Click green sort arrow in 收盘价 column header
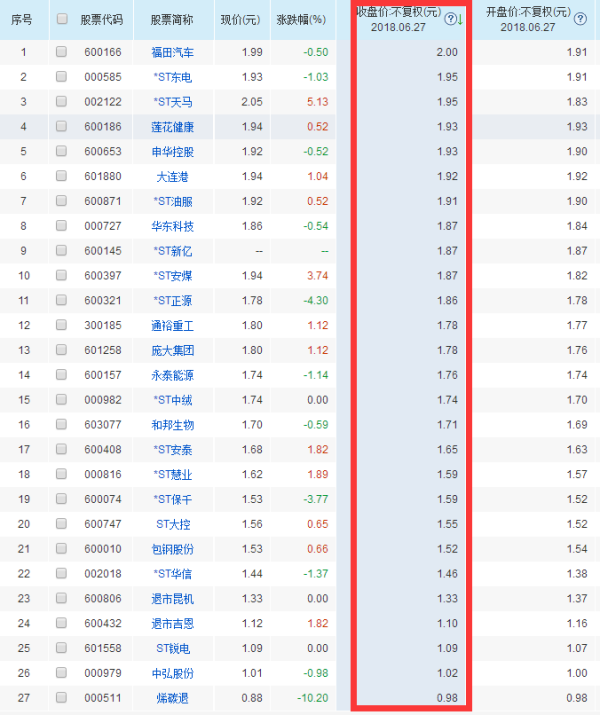The width and height of the screenshot is (600, 715). point(460,19)
